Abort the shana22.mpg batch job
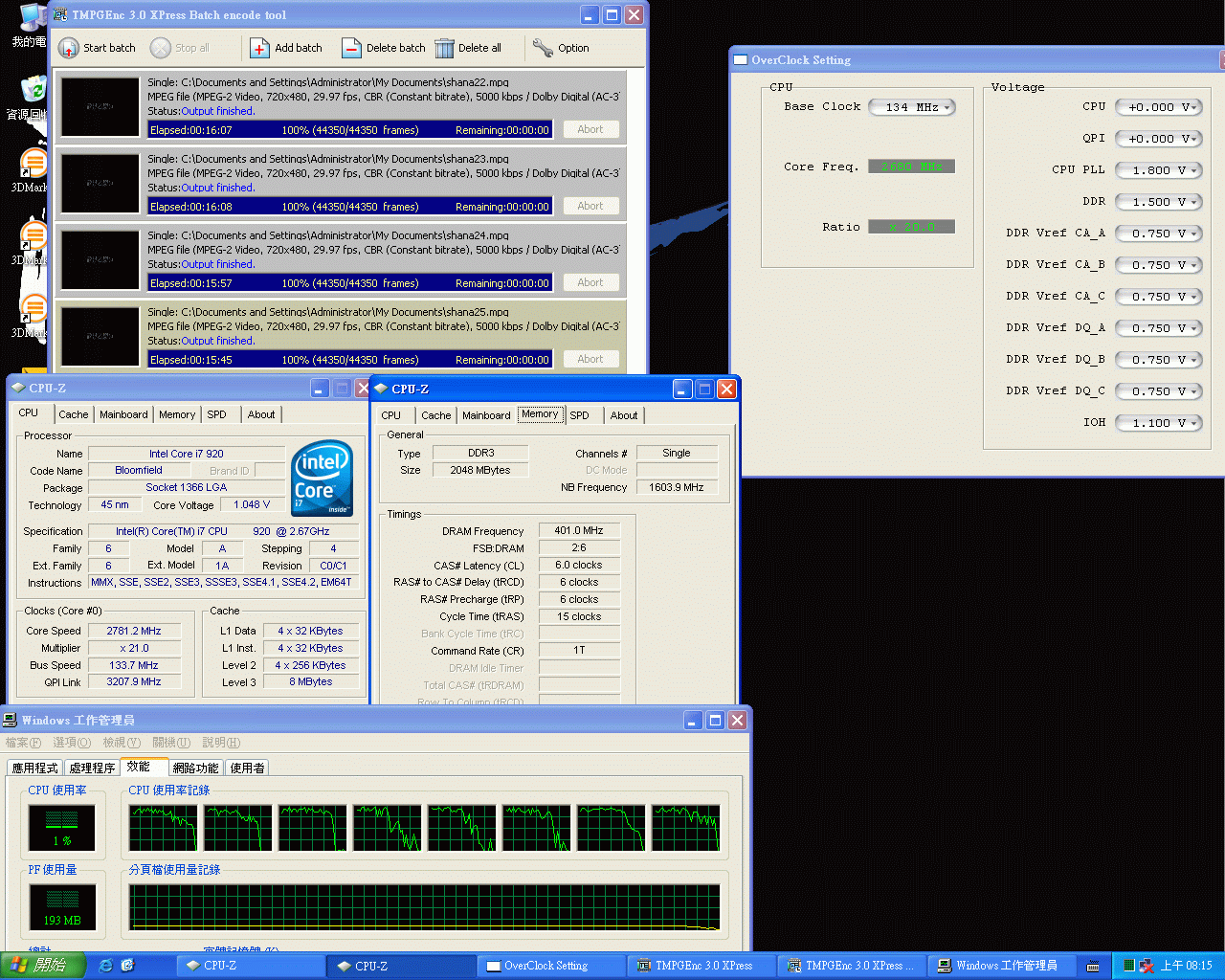This screenshot has width=1225, height=980. [x=590, y=129]
